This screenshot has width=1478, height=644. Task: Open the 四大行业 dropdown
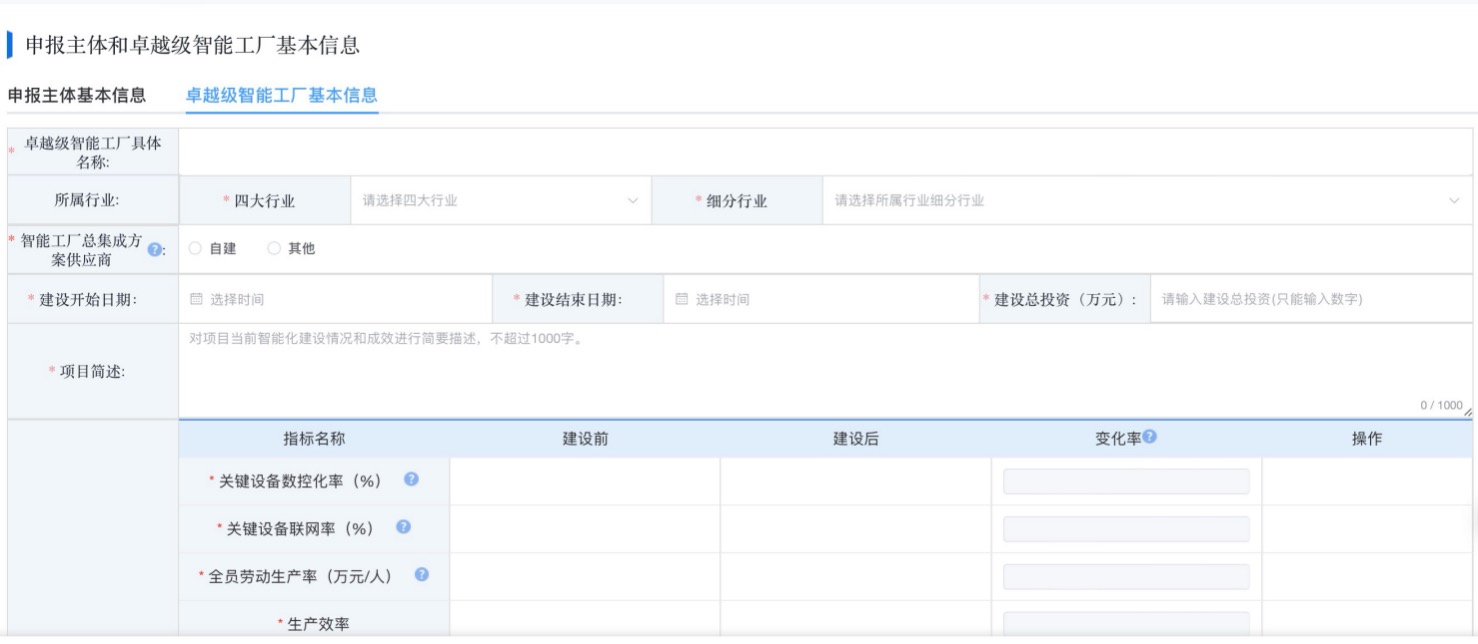[x=500, y=201]
